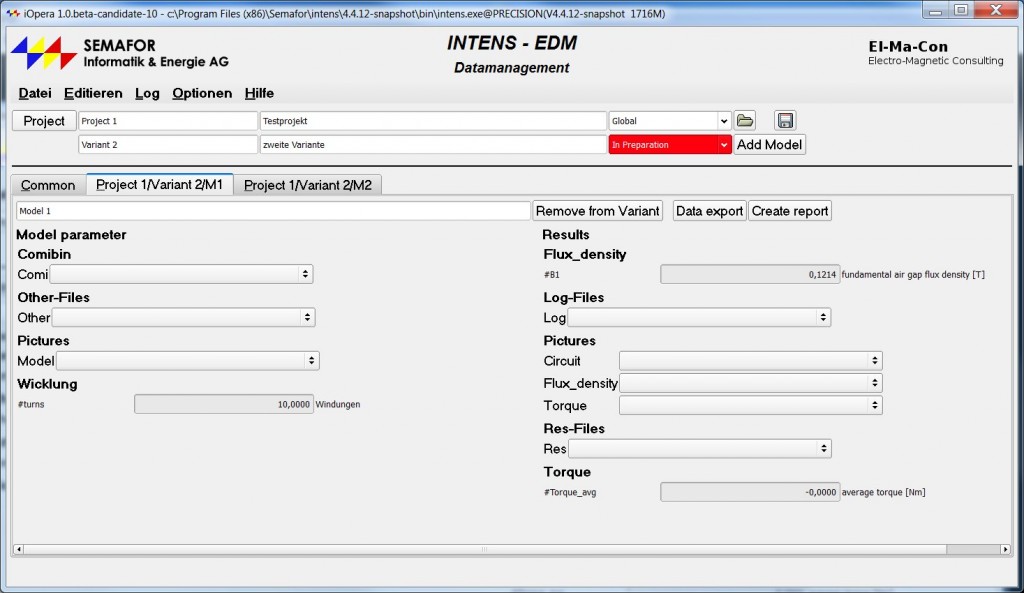
Task: Click the Model 1 name field
Action: coord(273,211)
